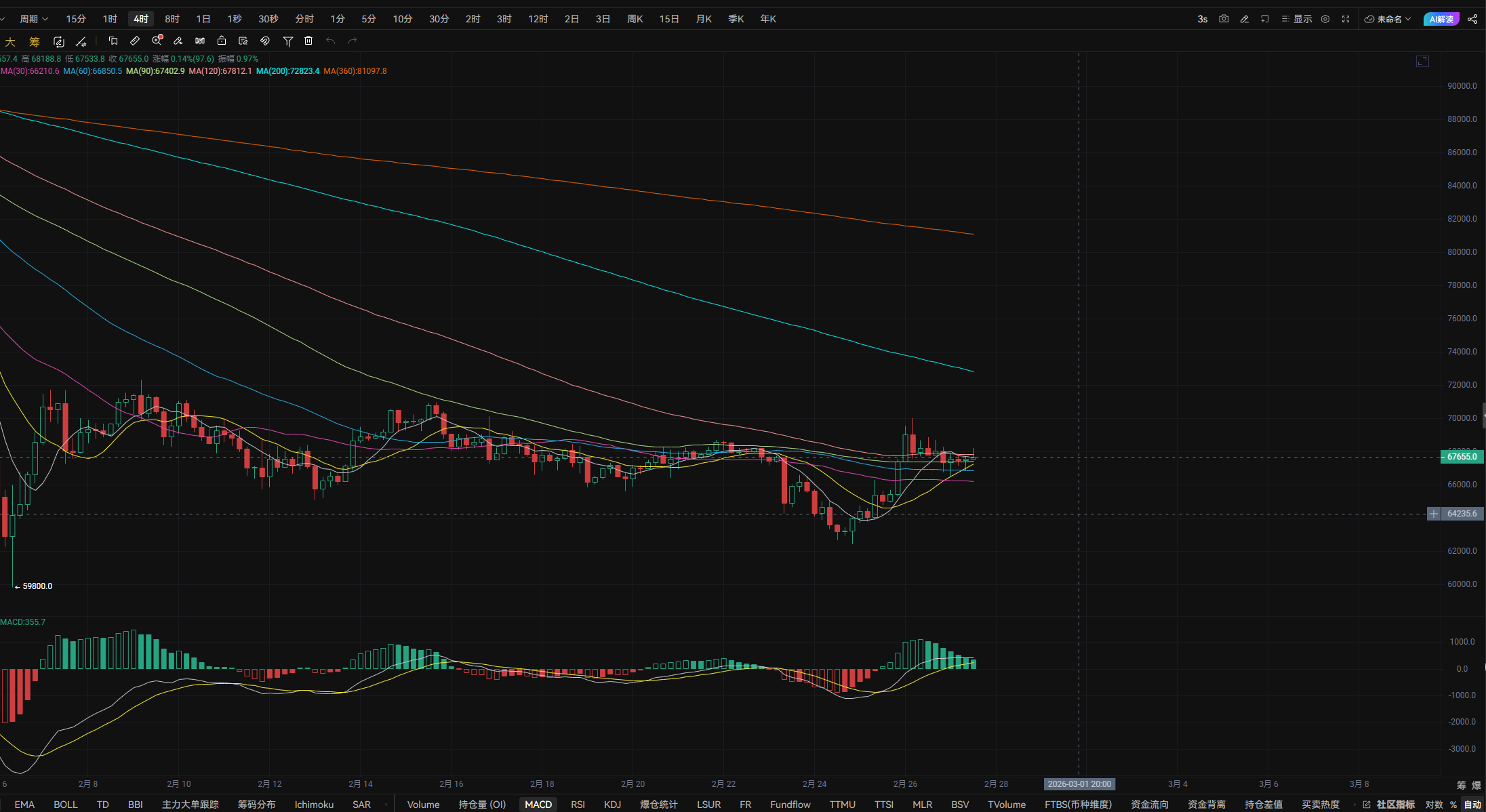Open the 周期 period dropdown
Viewport: 1486px width, 812px height.
(33, 19)
